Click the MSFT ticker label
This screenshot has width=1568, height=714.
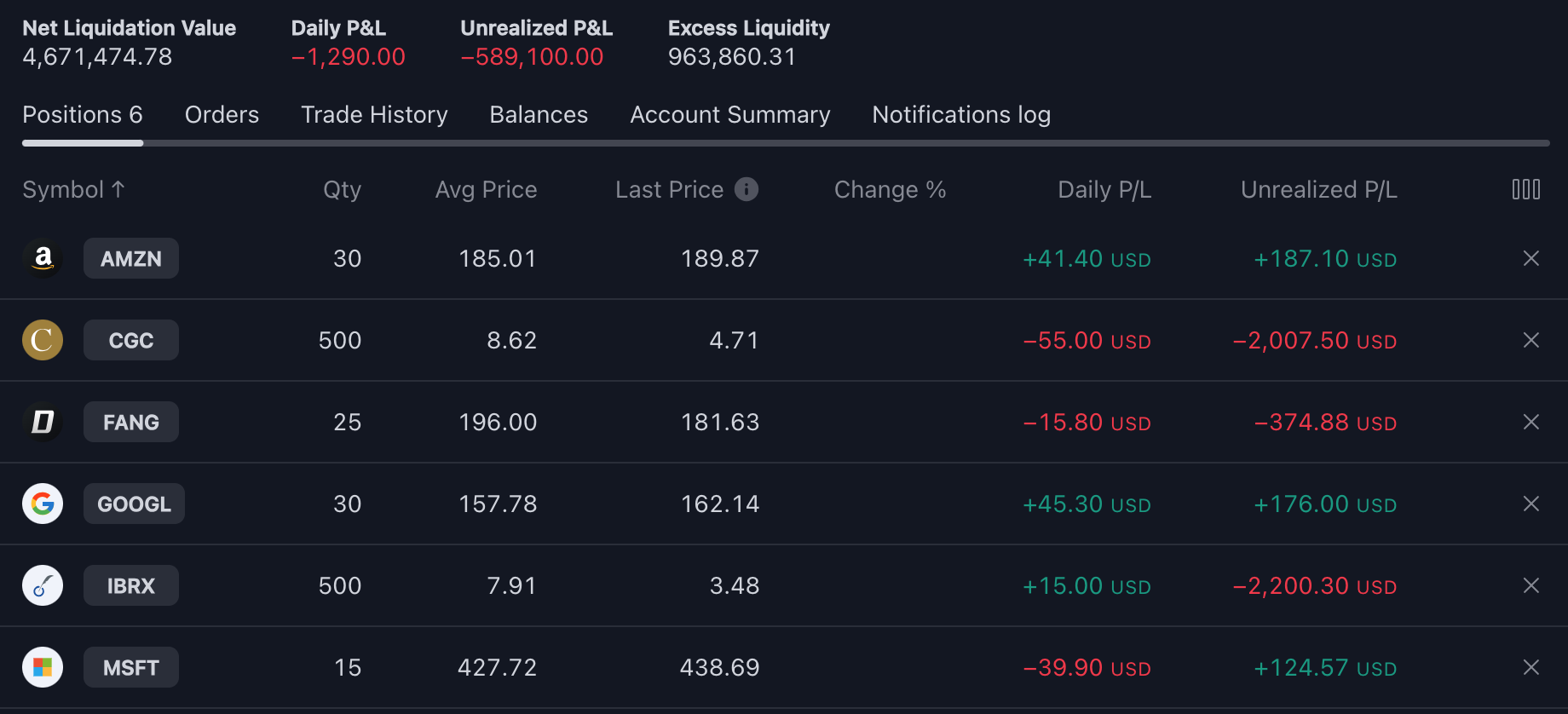click(131, 667)
